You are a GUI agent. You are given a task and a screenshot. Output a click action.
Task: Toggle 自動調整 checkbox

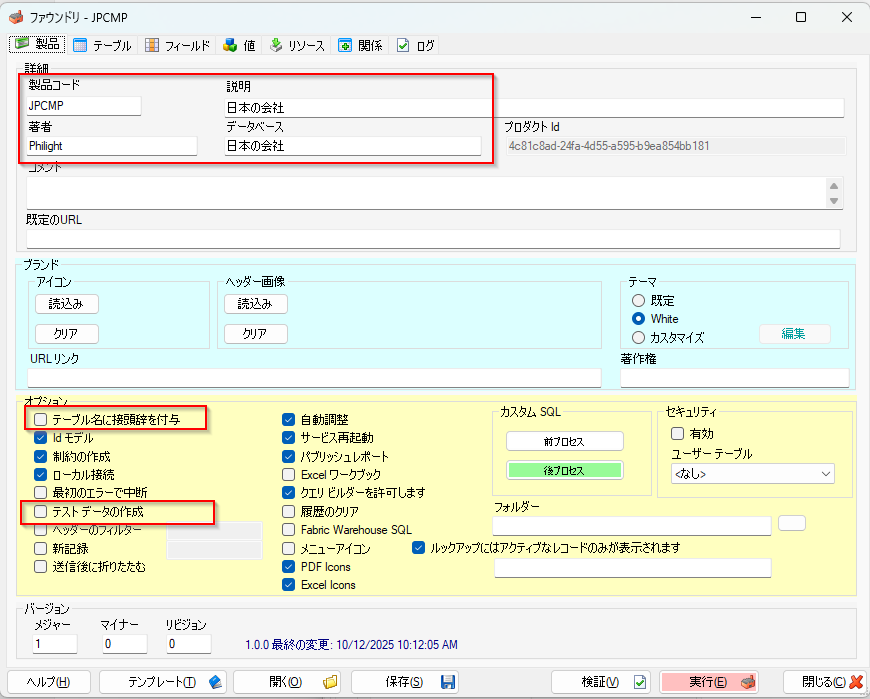coord(289,419)
